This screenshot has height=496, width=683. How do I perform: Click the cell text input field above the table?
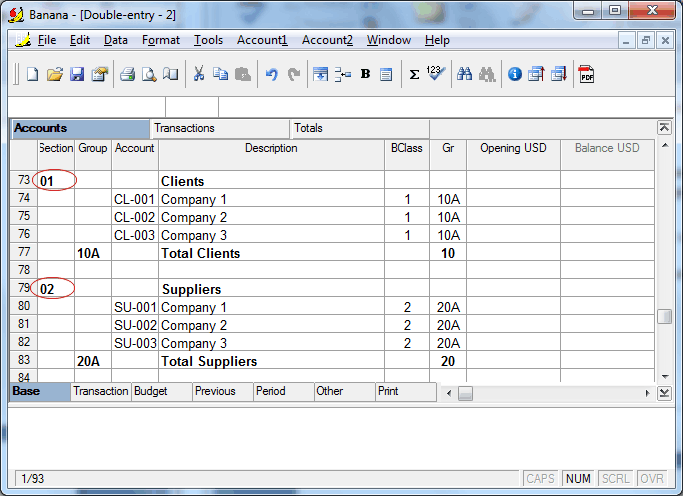coord(446,107)
